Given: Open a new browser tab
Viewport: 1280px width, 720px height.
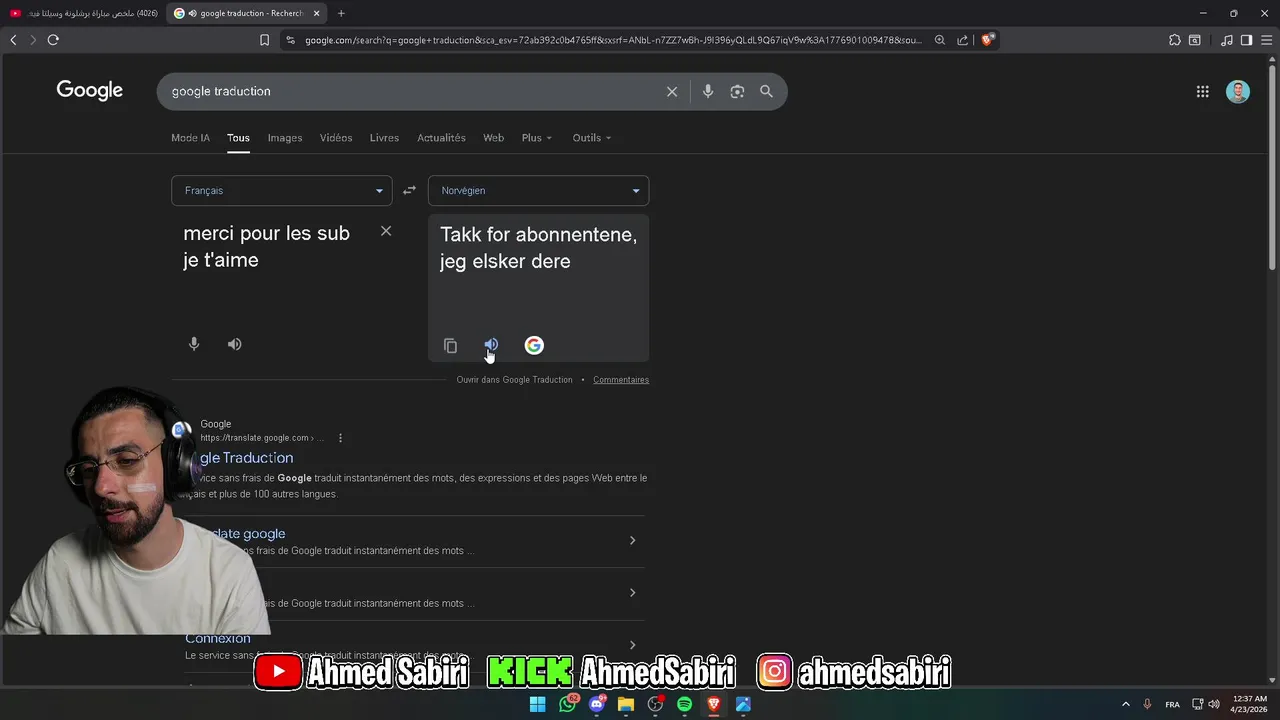Looking at the screenshot, I should tap(341, 13).
